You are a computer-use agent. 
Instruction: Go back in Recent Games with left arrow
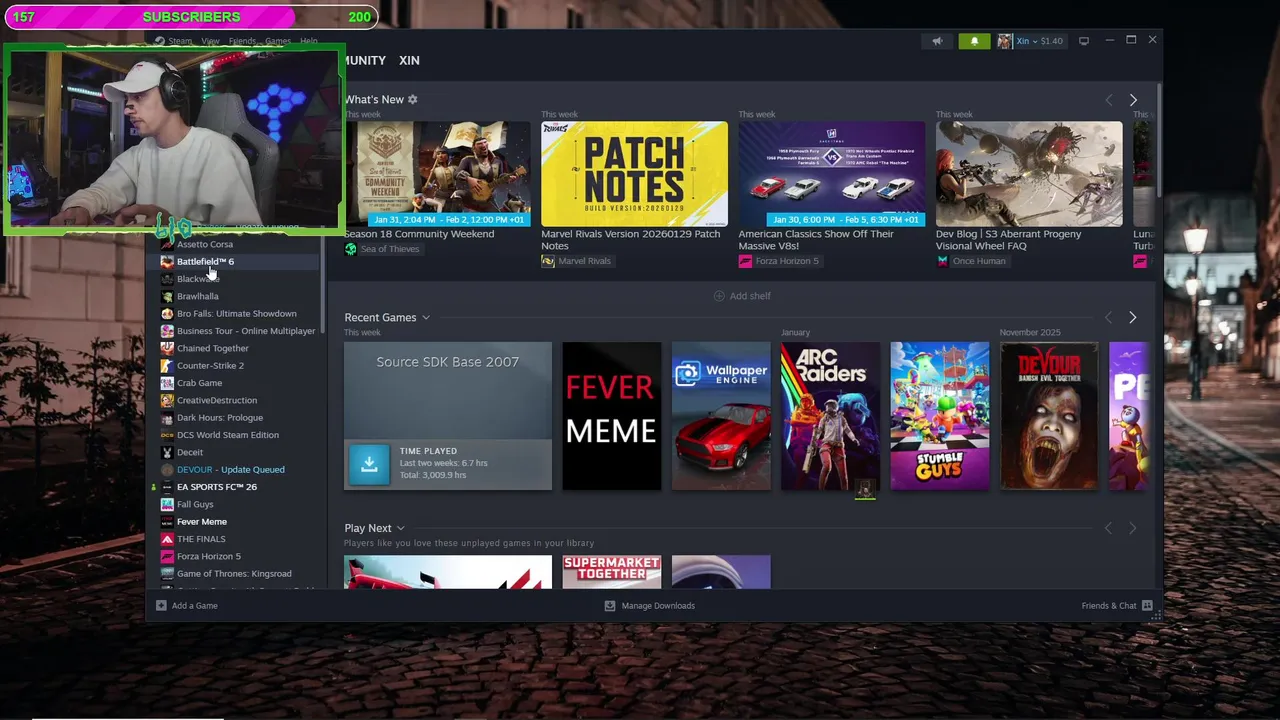tap(1108, 317)
